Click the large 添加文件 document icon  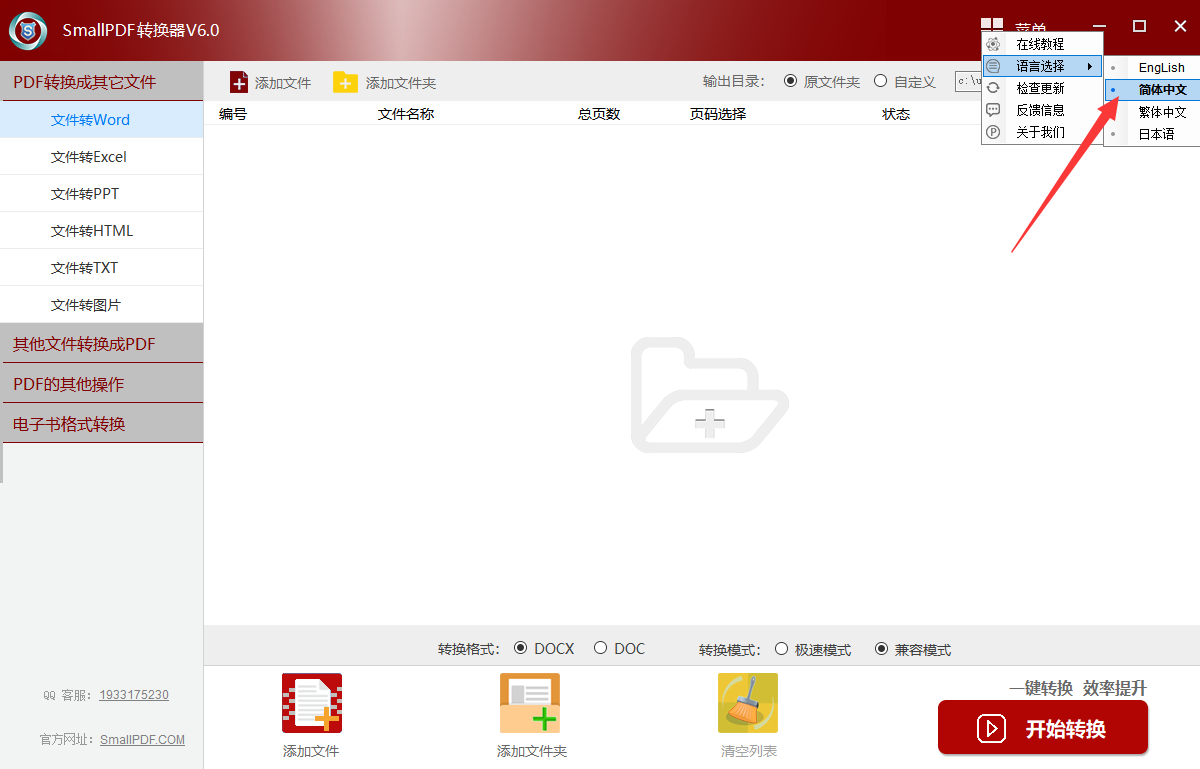click(311, 703)
